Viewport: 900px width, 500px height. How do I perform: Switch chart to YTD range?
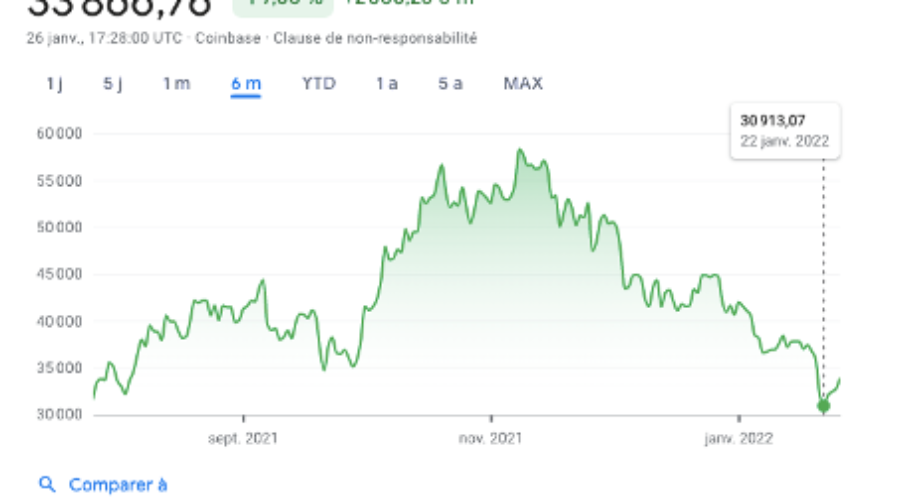(319, 84)
